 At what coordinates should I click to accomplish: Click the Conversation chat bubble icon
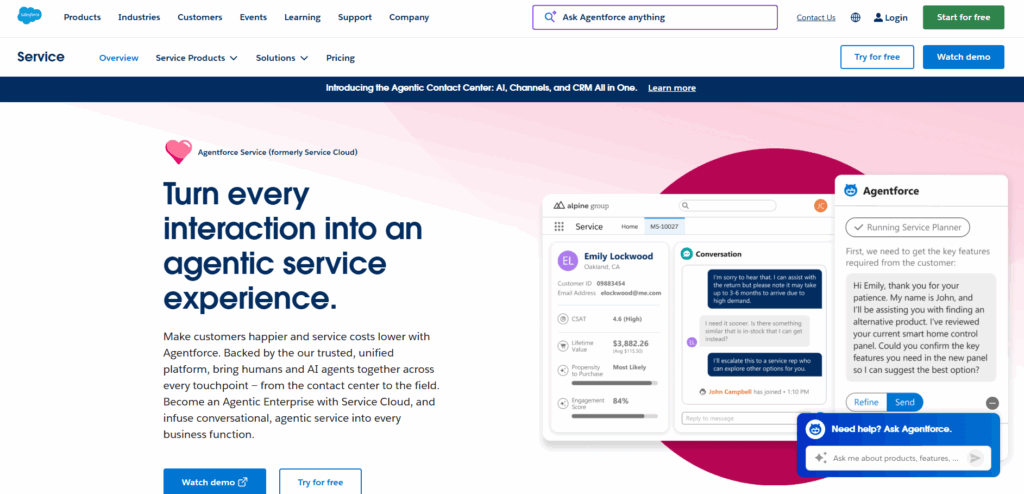click(686, 254)
